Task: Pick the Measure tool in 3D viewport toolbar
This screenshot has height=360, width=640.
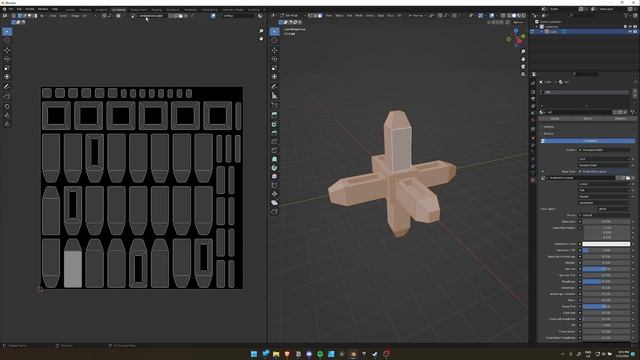Action: pyautogui.click(x=274, y=96)
